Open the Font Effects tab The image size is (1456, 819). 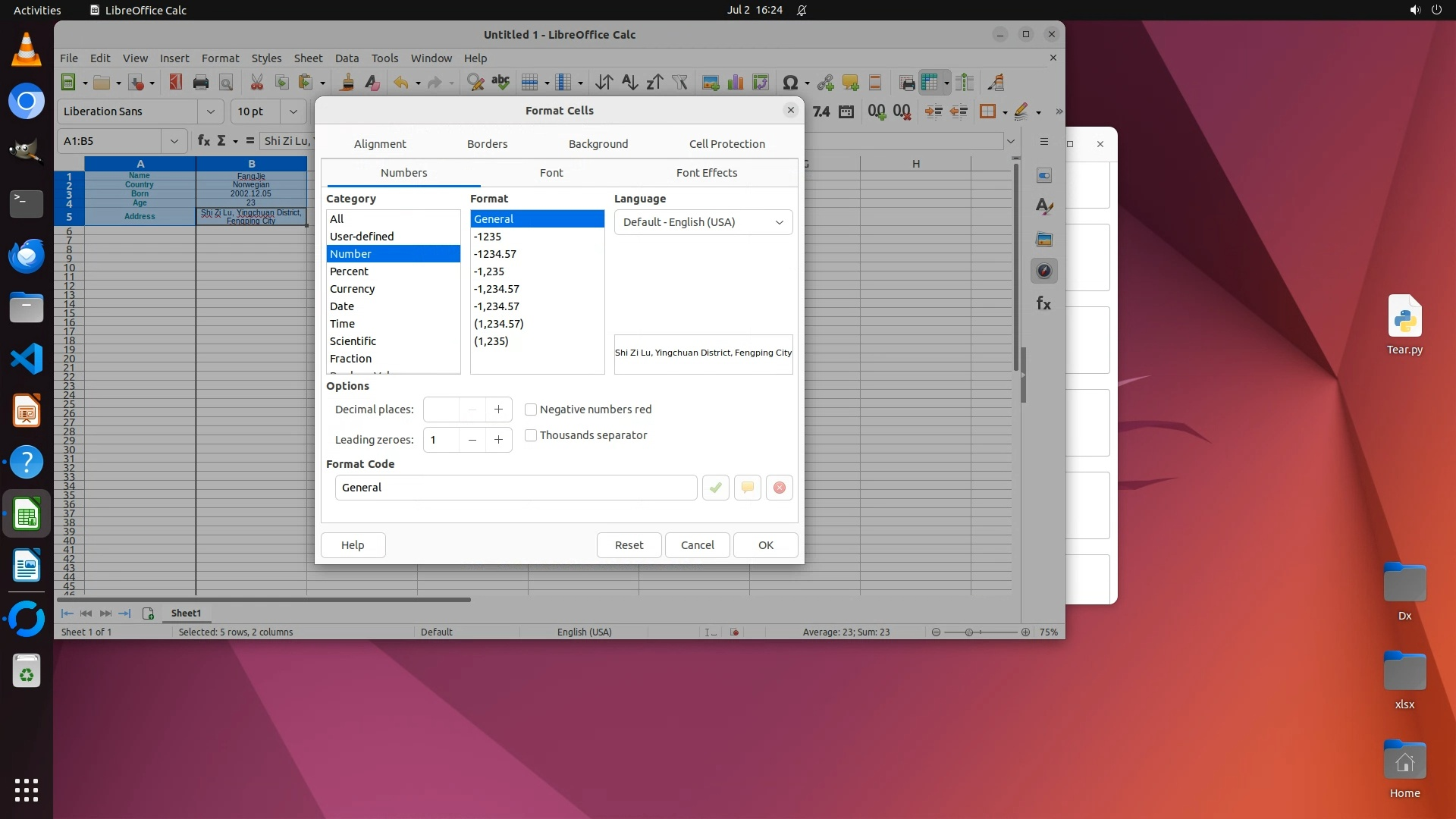(x=706, y=173)
